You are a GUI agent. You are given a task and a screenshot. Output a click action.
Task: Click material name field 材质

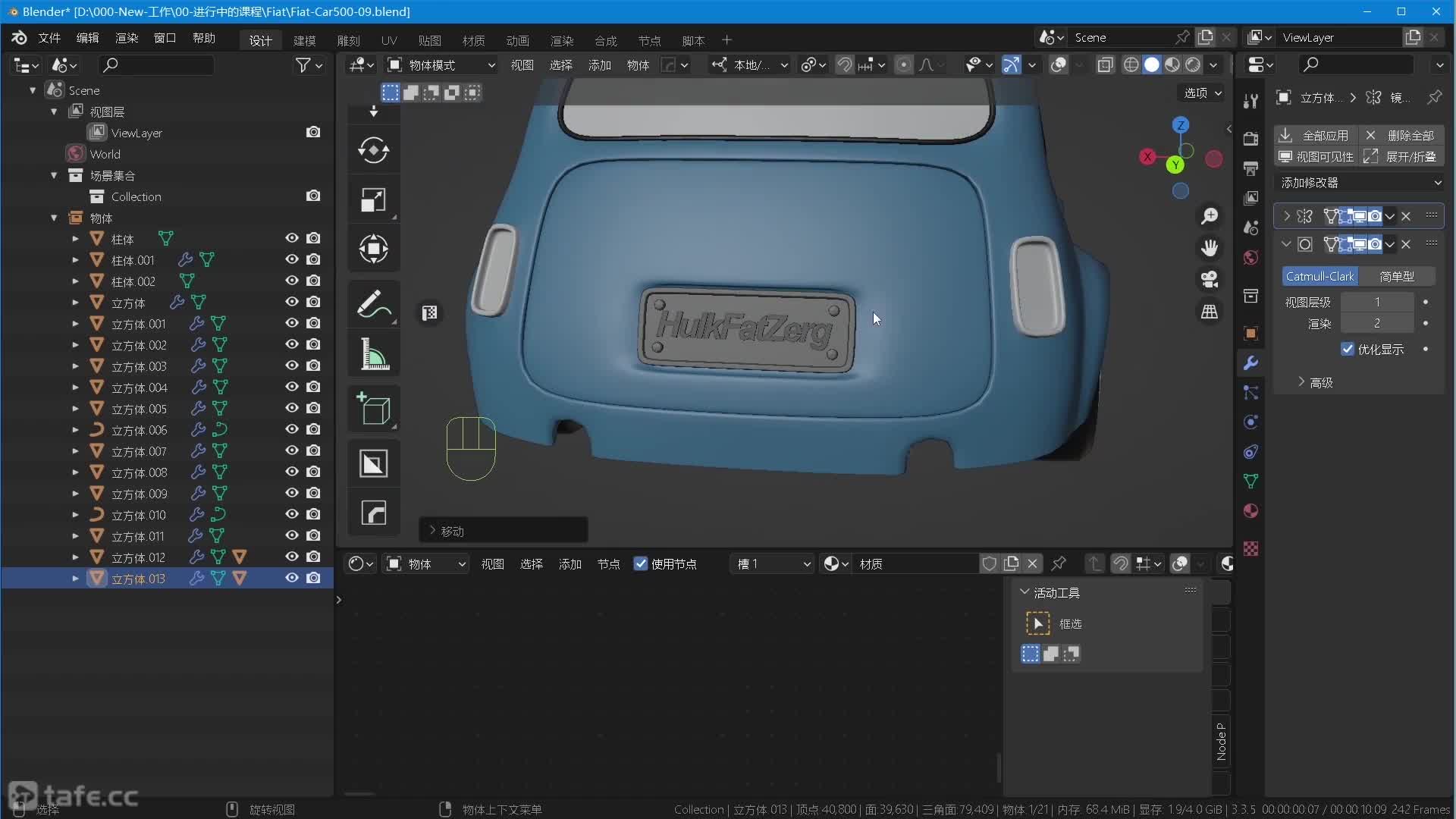pos(915,563)
